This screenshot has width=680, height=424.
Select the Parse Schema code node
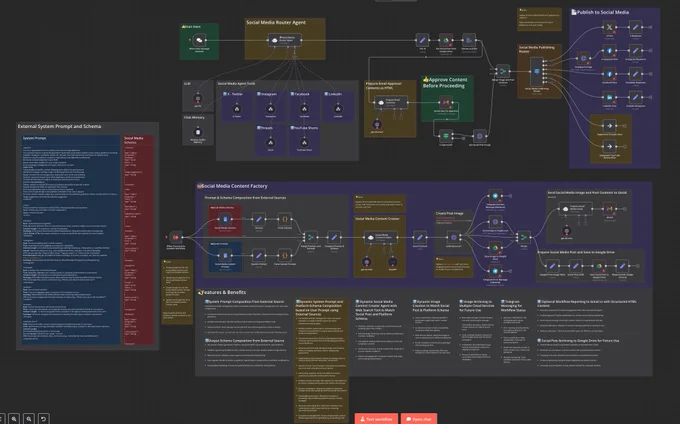coord(285,219)
